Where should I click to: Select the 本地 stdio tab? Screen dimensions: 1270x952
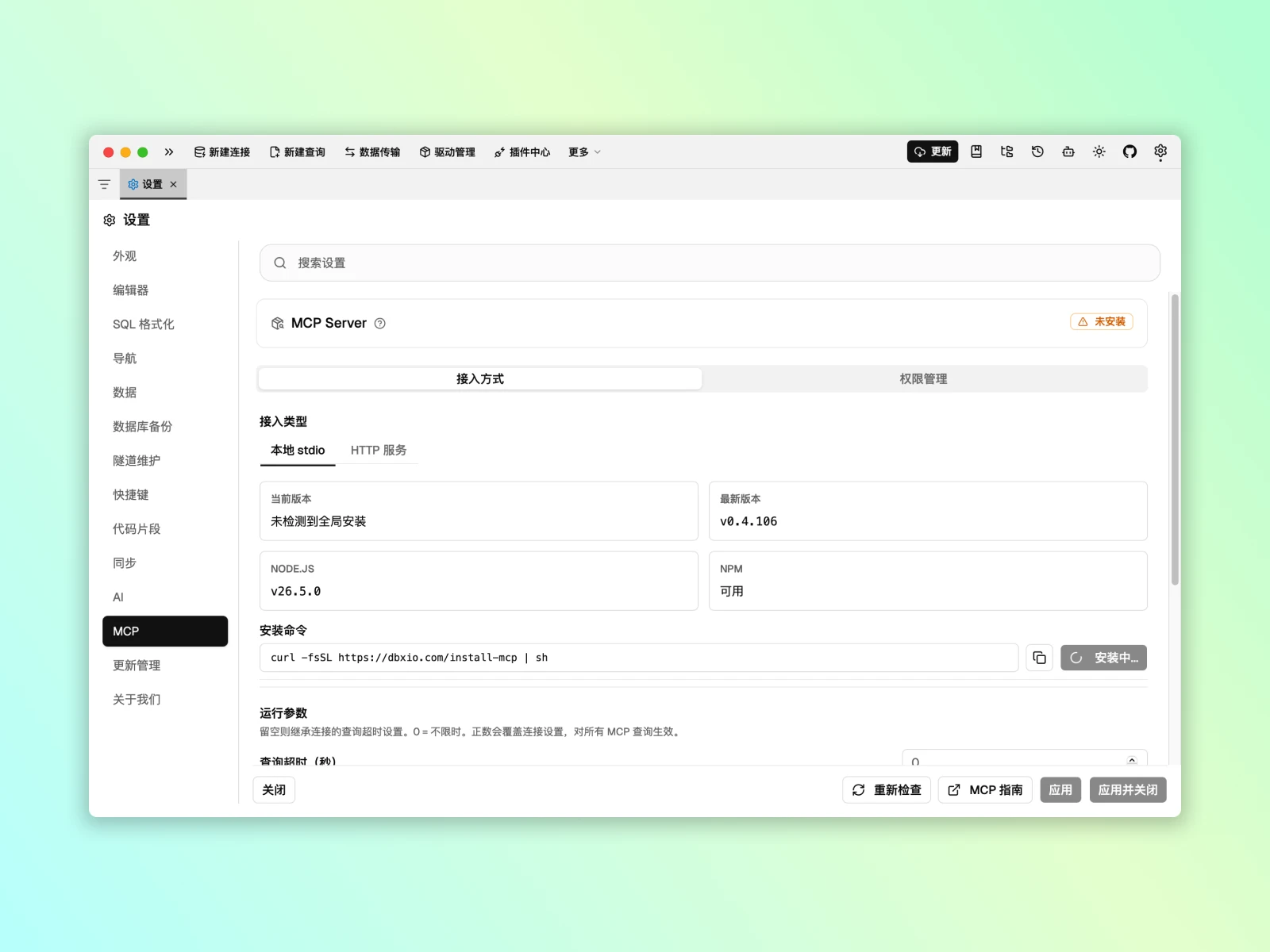pos(298,451)
